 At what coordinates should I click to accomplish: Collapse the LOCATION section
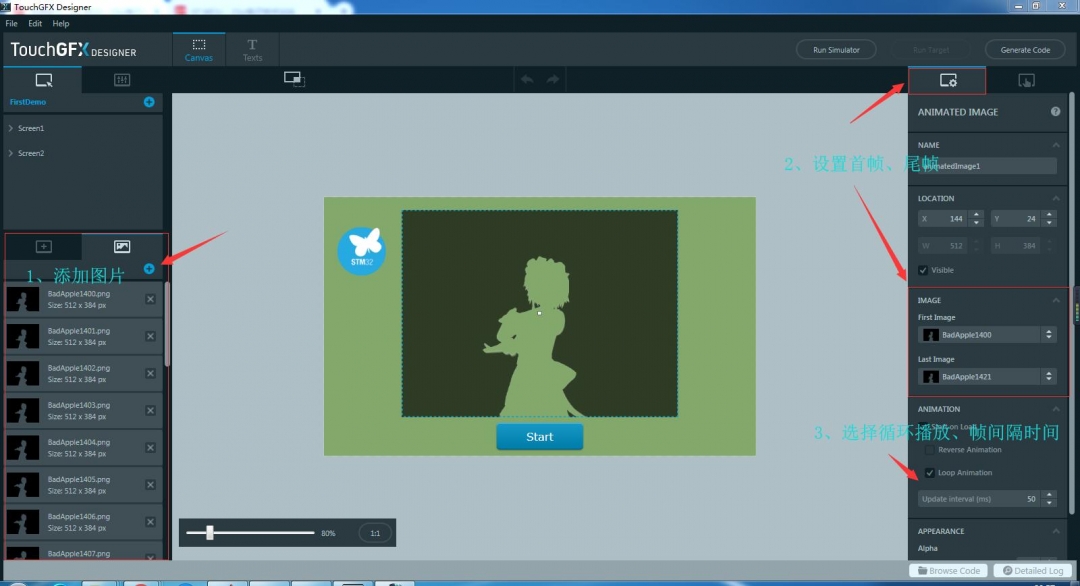click(x=1056, y=198)
